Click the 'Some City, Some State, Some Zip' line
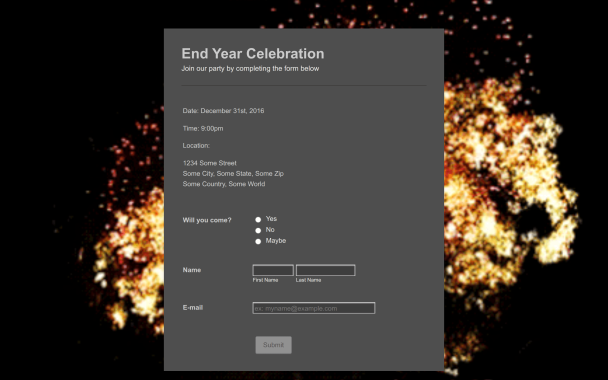Screen dimensions: 608x380 [x=233, y=174]
